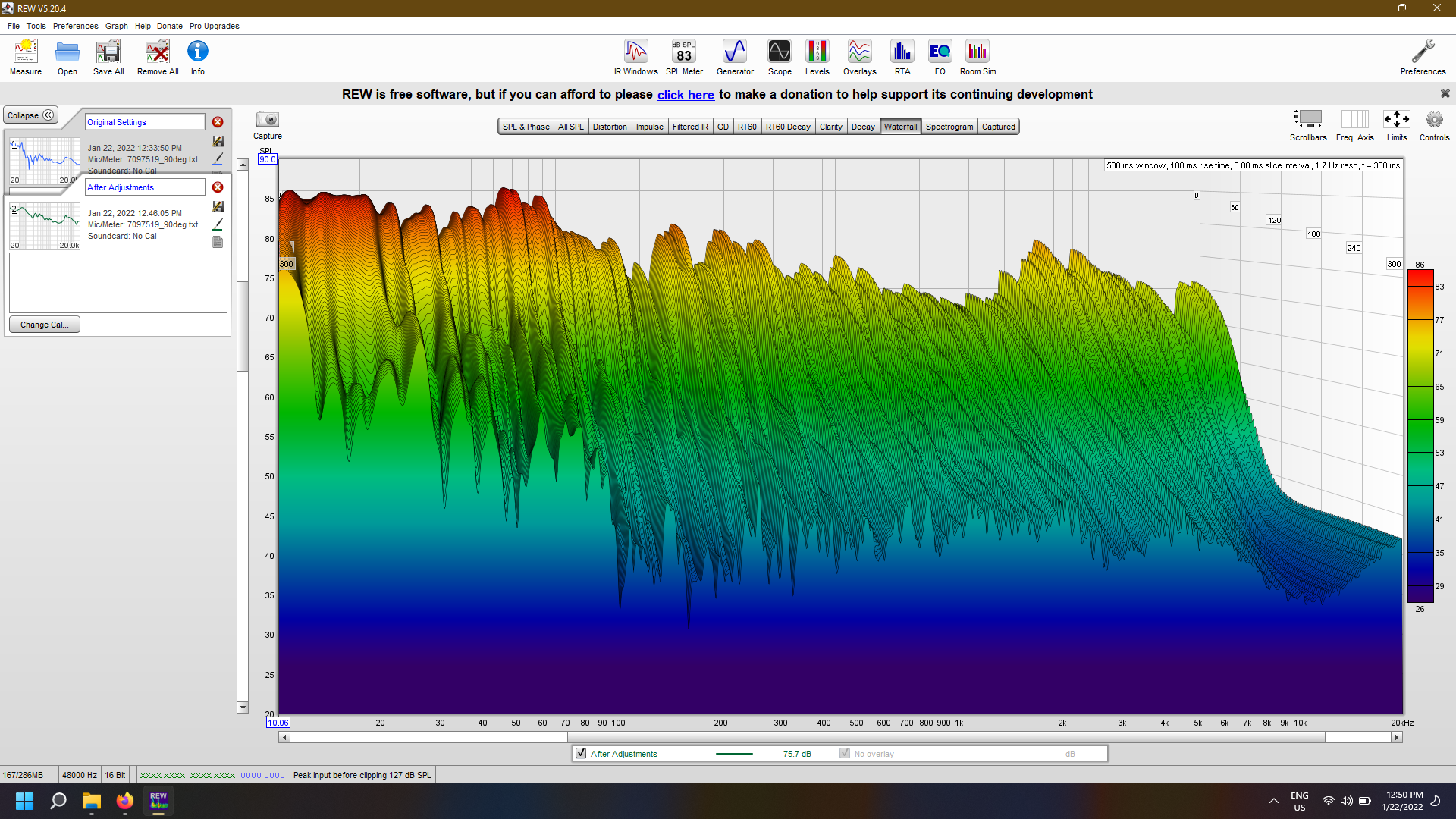
Task: Open the SPL Meter
Action: coord(684,58)
